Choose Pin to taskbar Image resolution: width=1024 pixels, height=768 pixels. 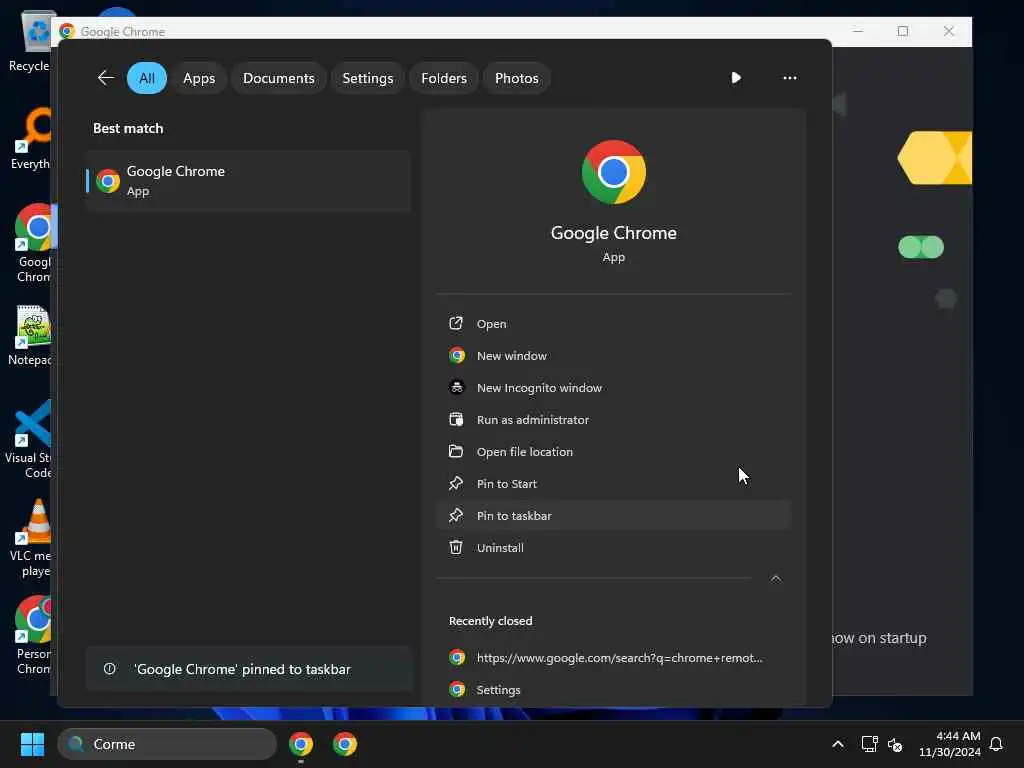click(x=613, y=516)
